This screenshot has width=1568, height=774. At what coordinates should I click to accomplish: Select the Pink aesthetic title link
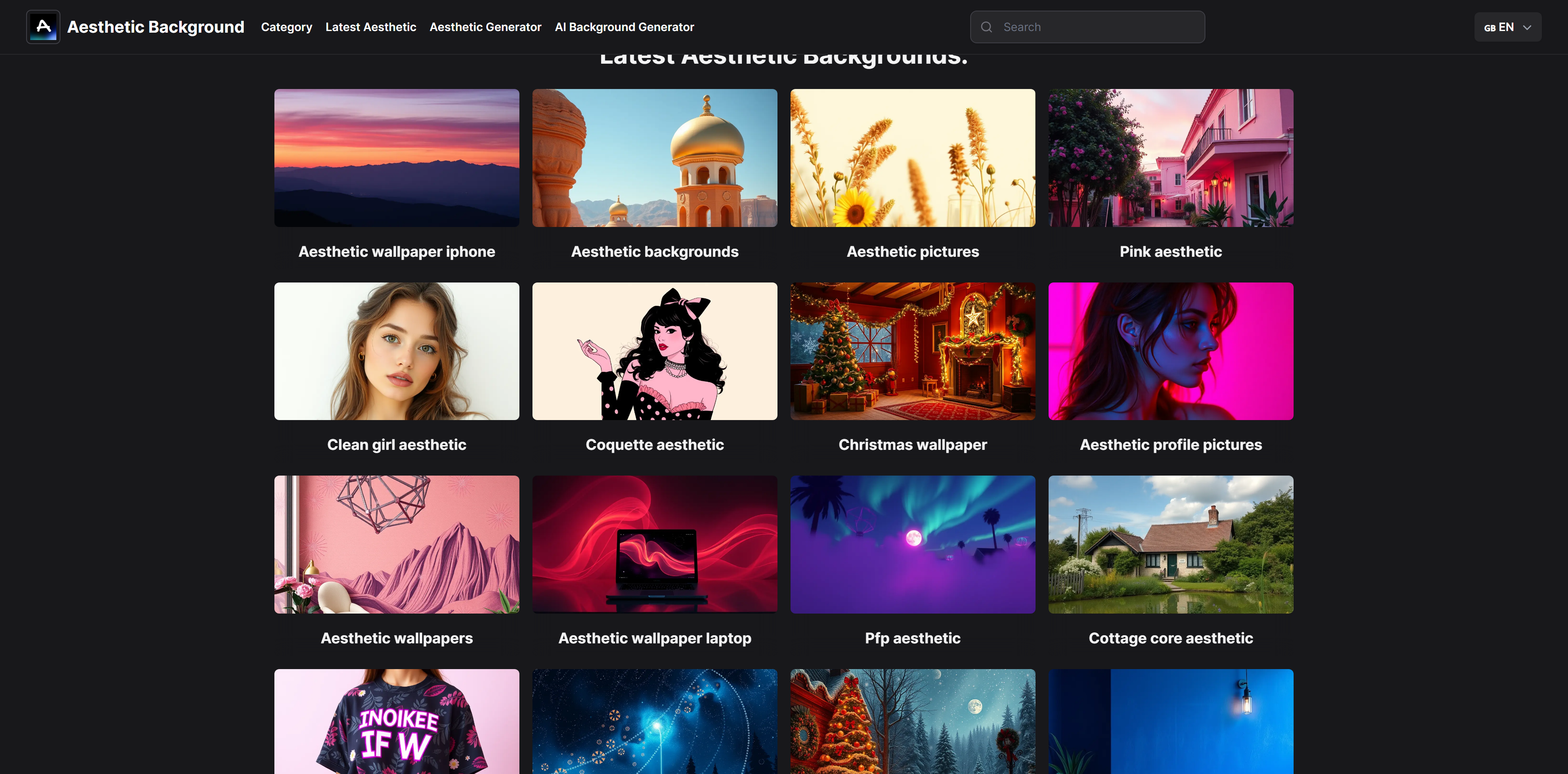pos(1171,251)
